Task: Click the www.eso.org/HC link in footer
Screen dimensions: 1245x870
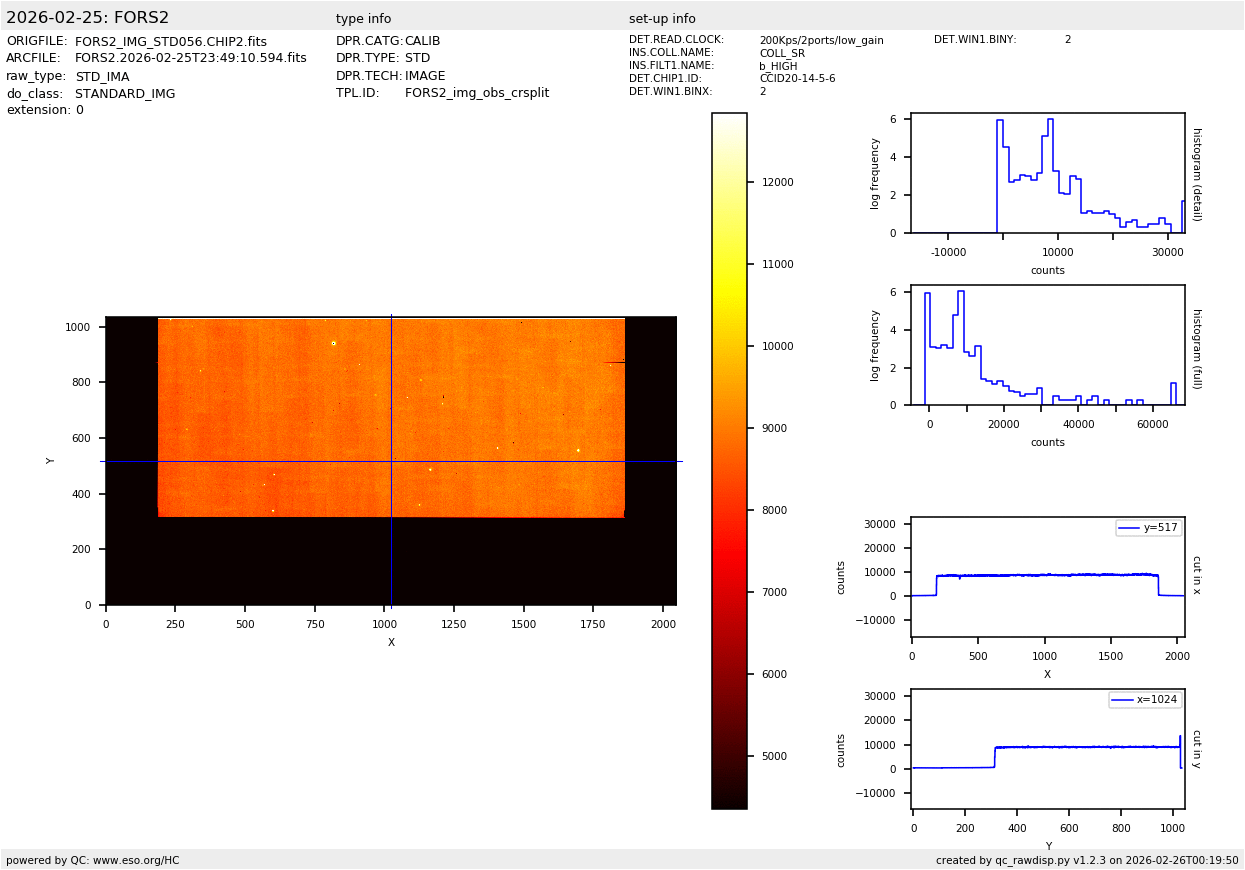Action: 136,860
